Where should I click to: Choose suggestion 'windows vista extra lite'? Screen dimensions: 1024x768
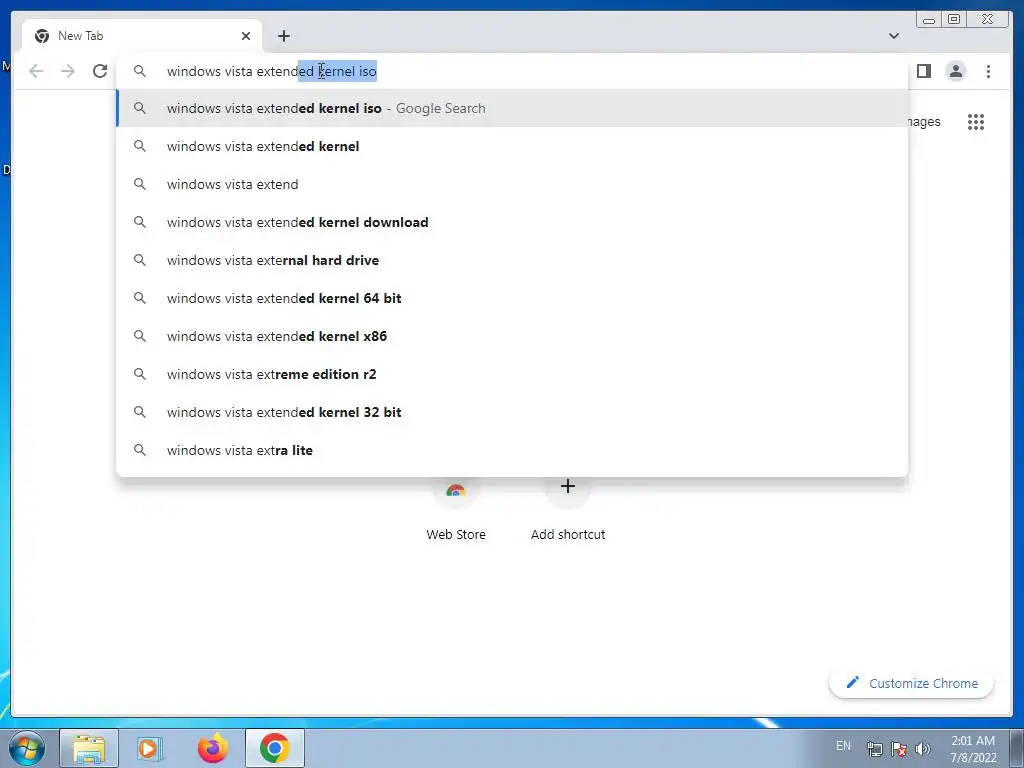point(512,450)
